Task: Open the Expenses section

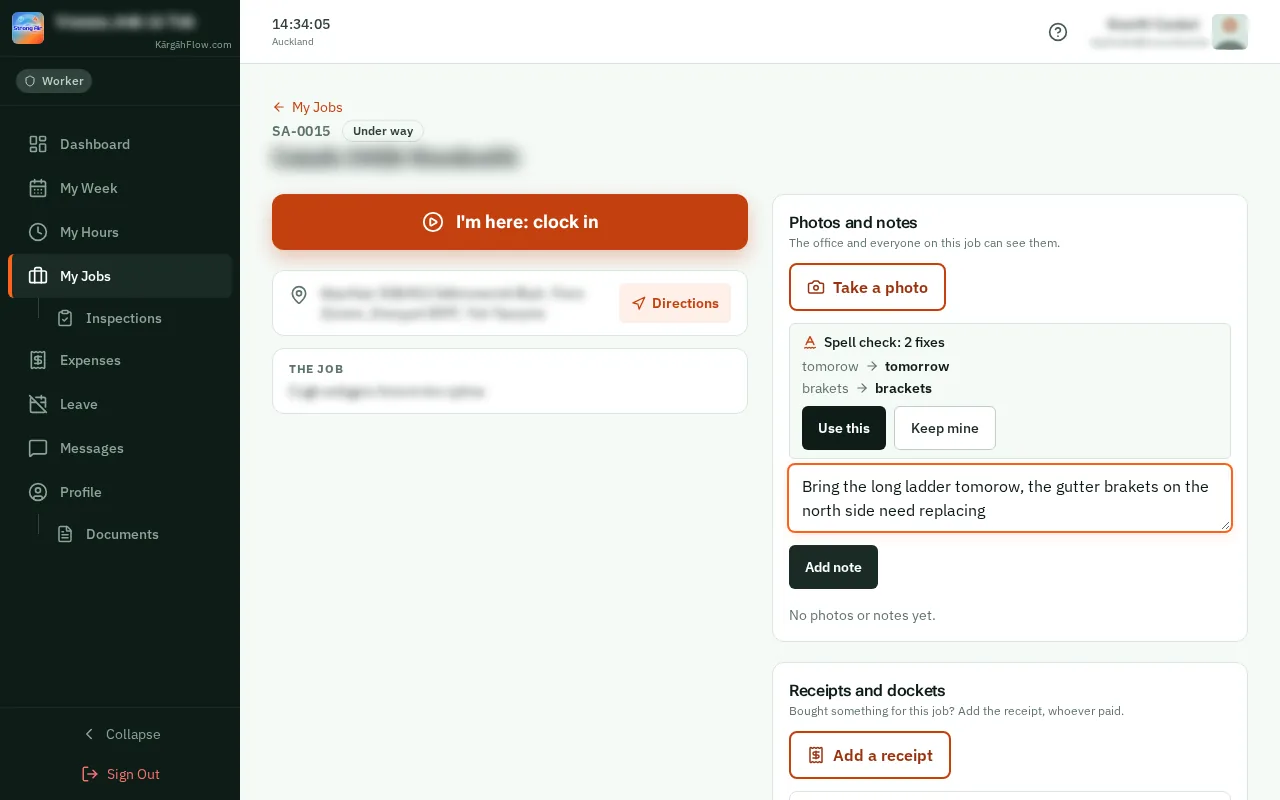Action: (120, 360)
